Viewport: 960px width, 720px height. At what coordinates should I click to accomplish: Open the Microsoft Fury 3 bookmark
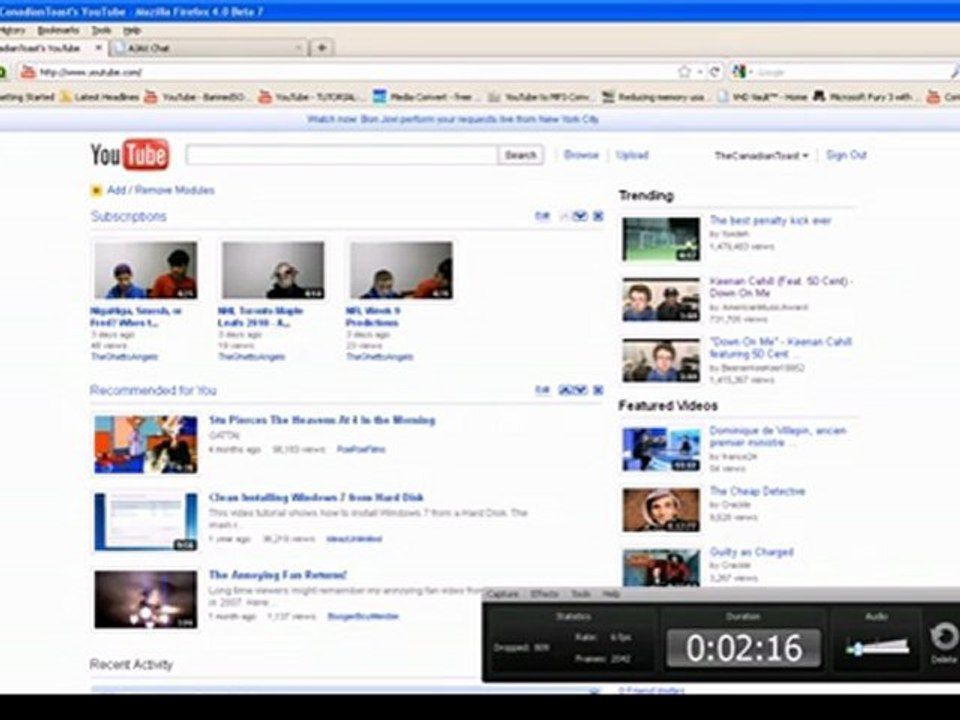pyautogui.click(x=864, y=97)
